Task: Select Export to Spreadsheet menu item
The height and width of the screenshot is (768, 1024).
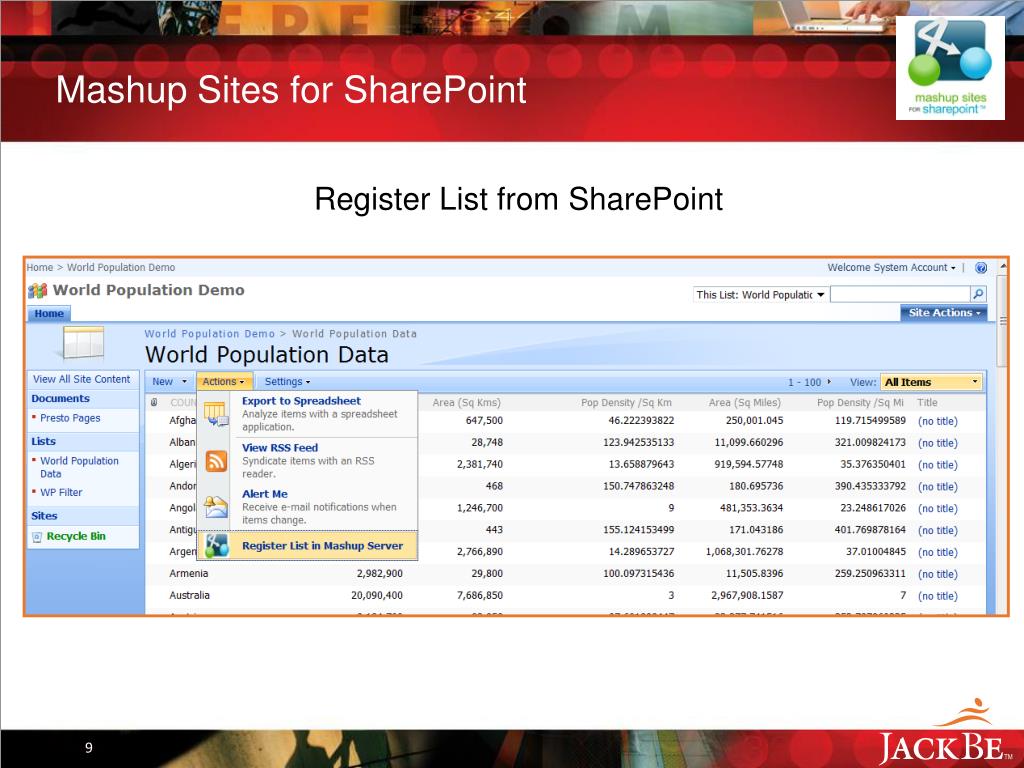Action: point(308,413)
